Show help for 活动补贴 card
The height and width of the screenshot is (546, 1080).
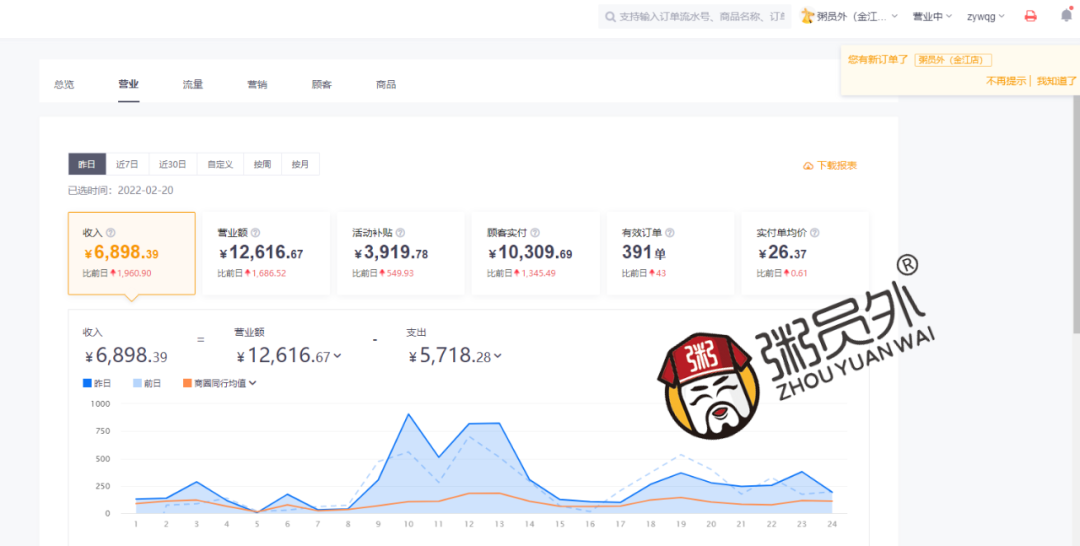tap(400, 233)
